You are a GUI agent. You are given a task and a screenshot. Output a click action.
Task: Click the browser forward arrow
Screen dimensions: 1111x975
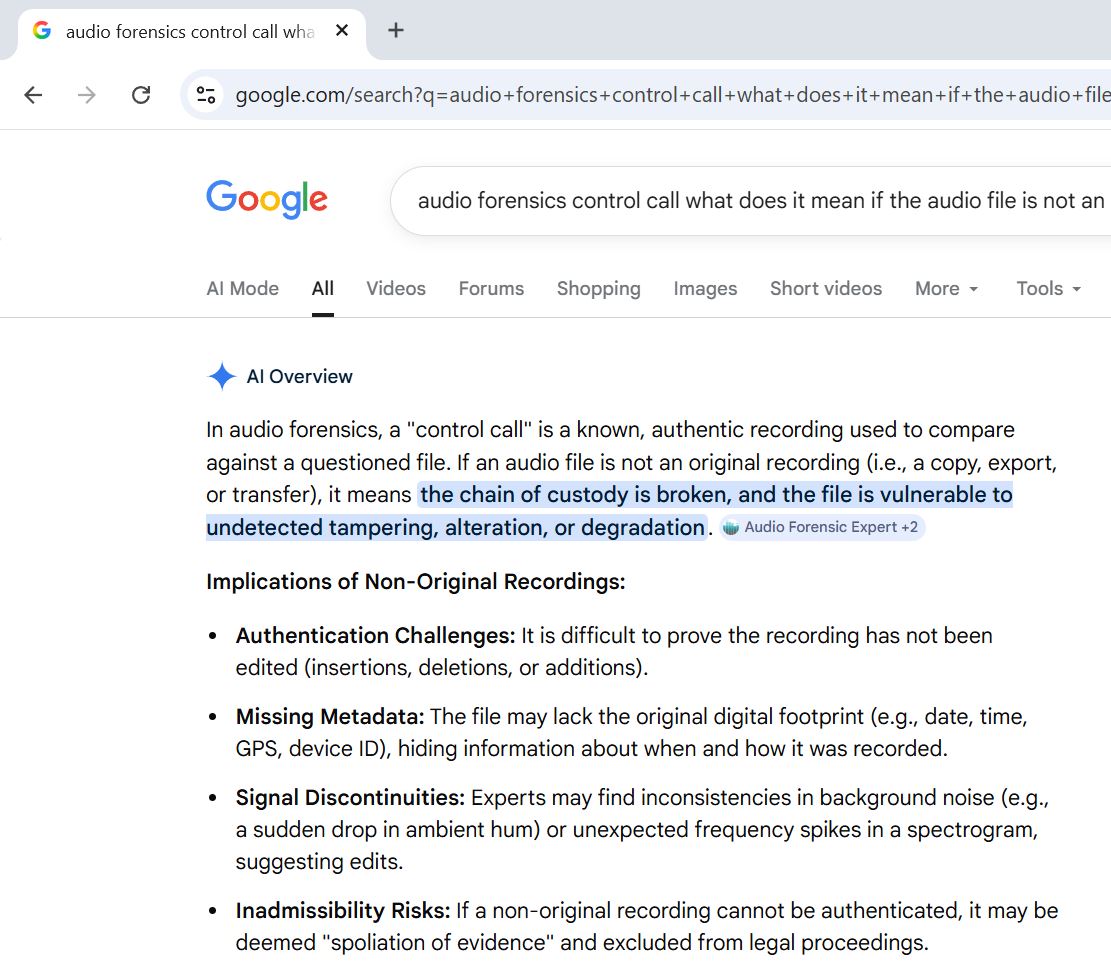[x=87, y=95]
